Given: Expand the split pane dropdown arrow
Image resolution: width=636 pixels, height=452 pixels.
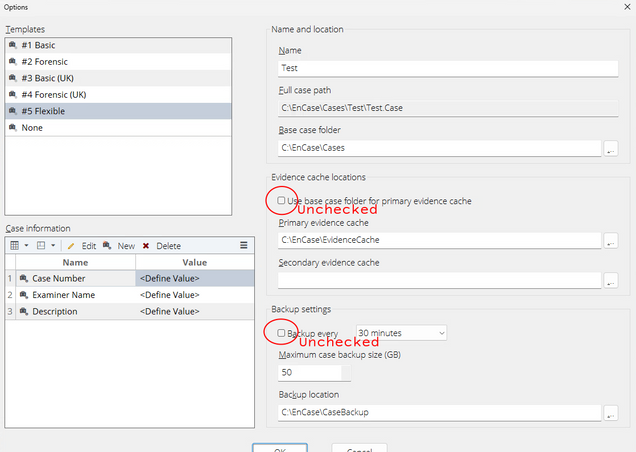Looking at the screenshot, I should click(x=53, y=245).
